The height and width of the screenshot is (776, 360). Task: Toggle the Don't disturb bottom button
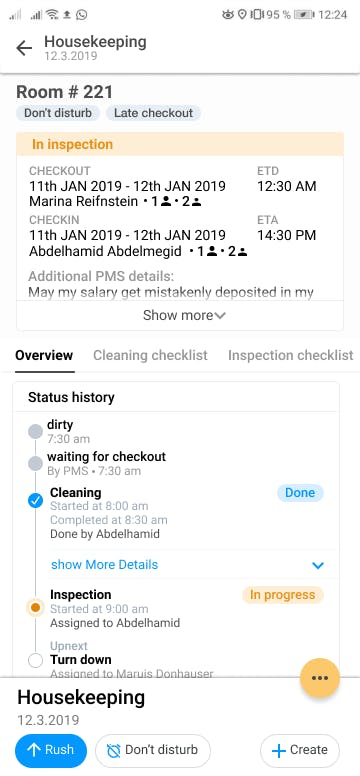click(153, 750)
